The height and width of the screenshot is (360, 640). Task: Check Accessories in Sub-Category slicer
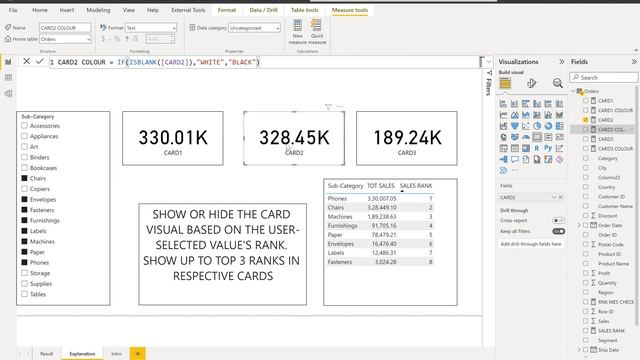coord(24,126)
